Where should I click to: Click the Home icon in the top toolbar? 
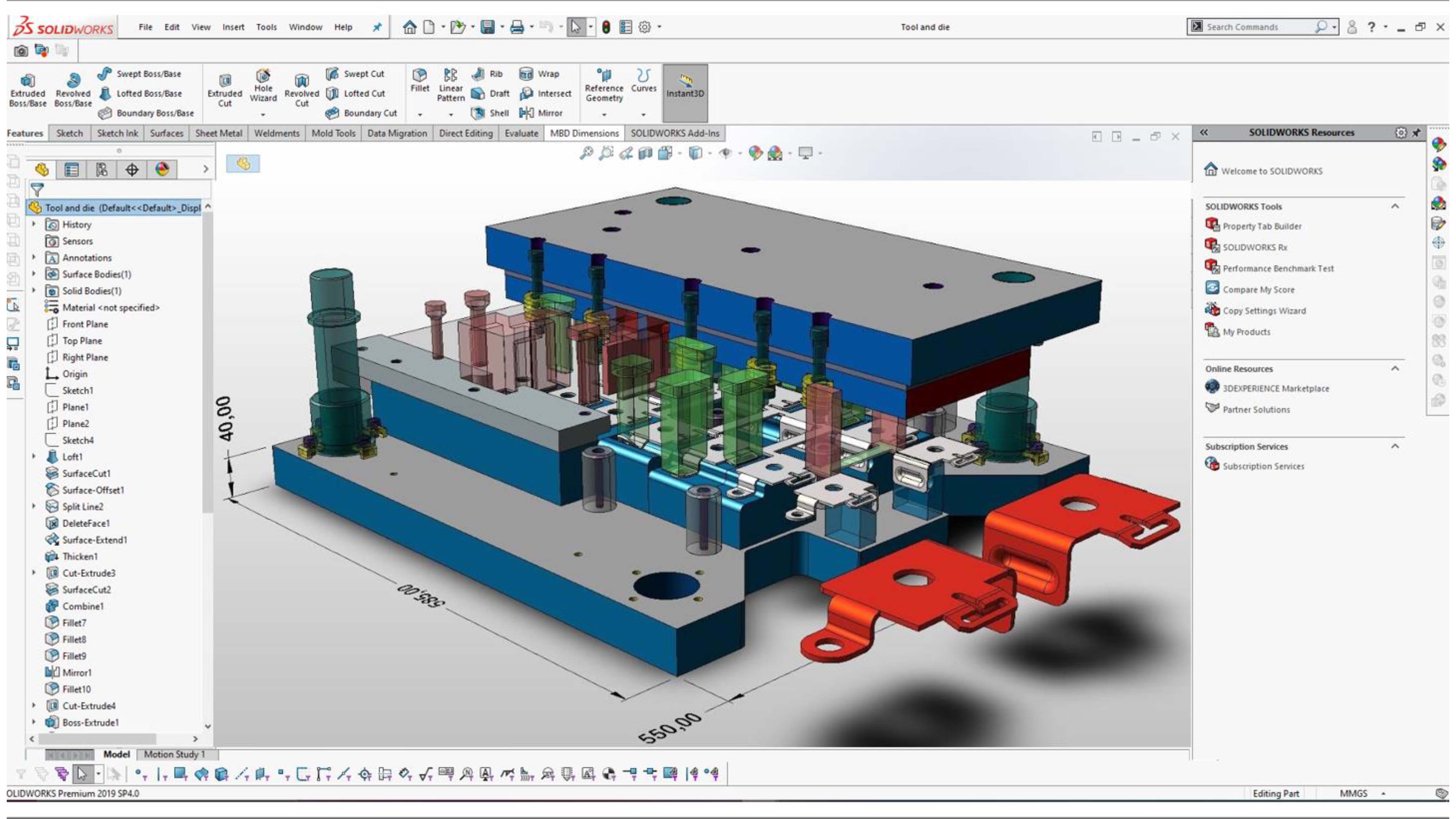(409, 27)
